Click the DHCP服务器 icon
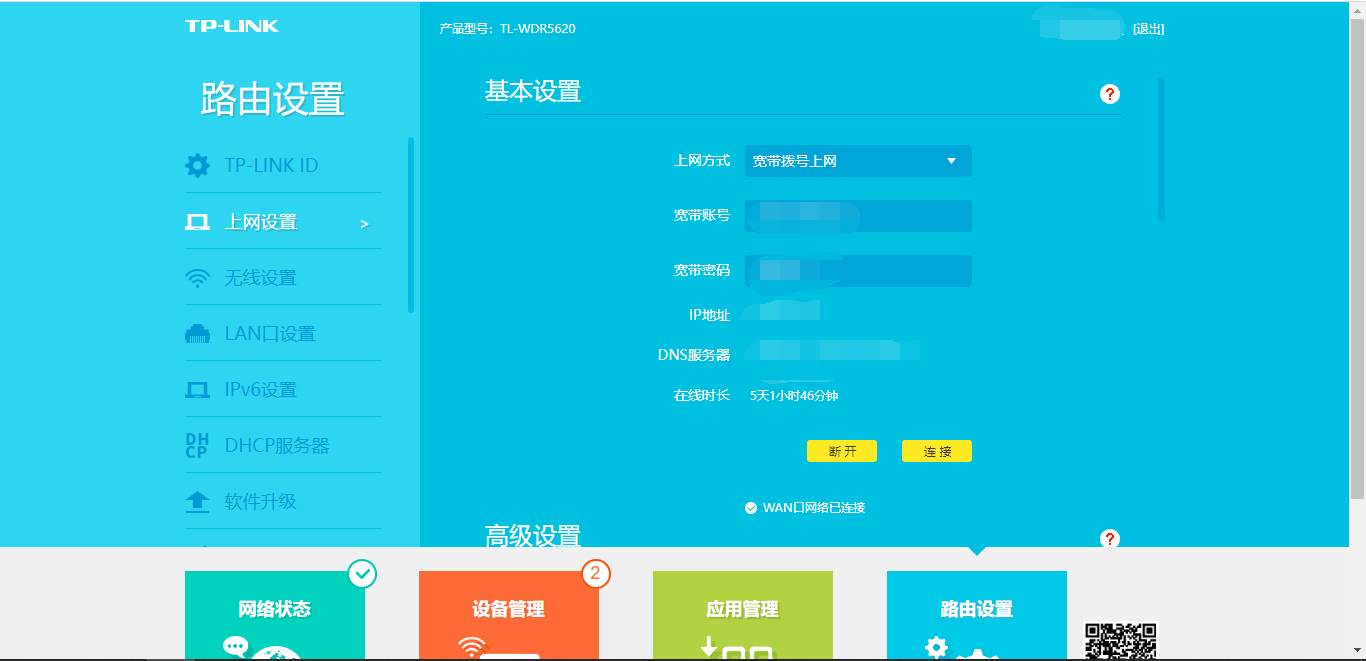The width and height of the screenshot is (1366, 661). 197,446
